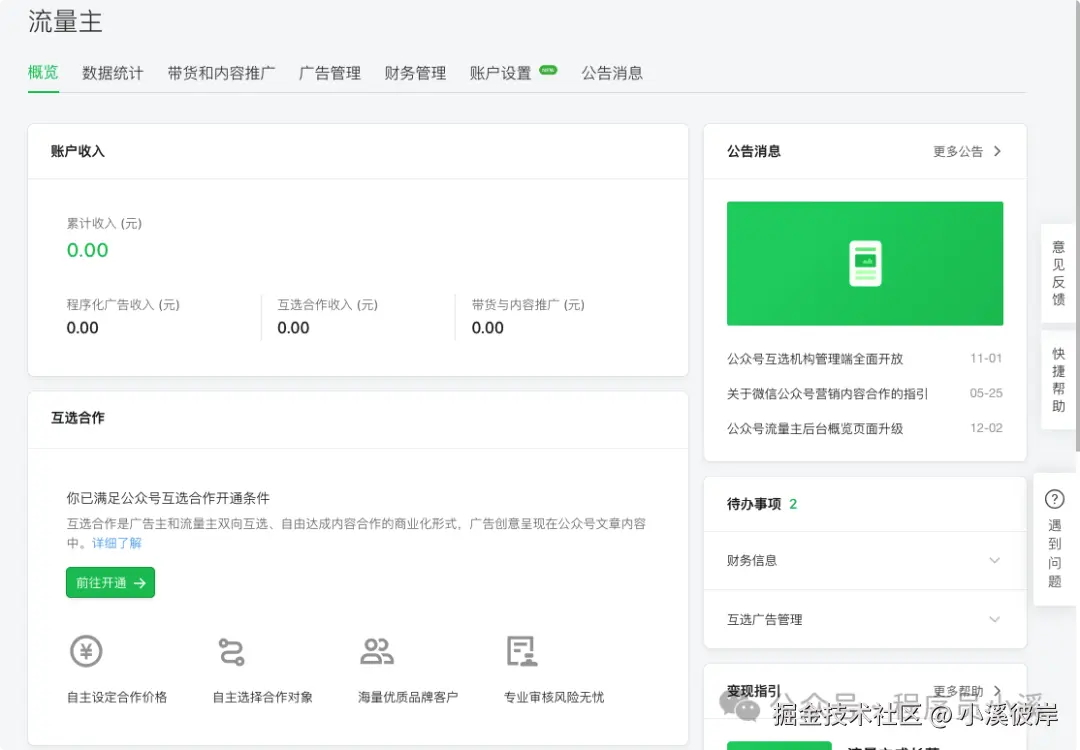Viewport: 1080px width, 750px height.
Task: Switch to the 数据统计 tab
Action: coord(112,72)
